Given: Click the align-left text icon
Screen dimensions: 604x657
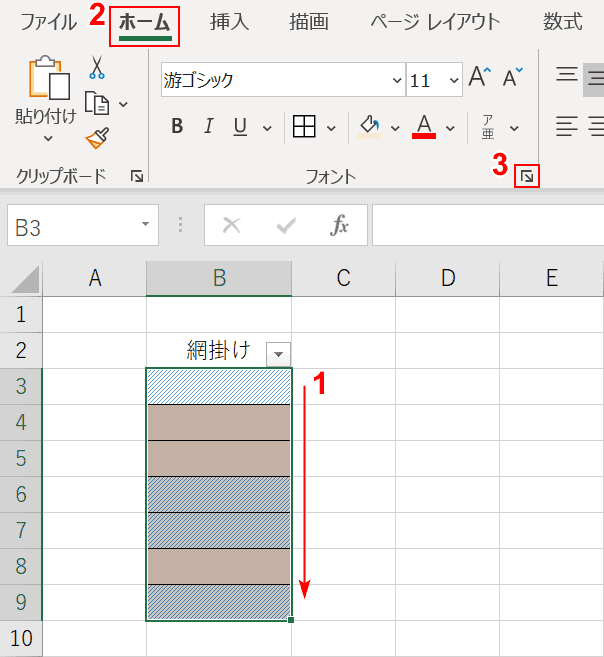Looking at the screenshot, I should pos(567,126).
